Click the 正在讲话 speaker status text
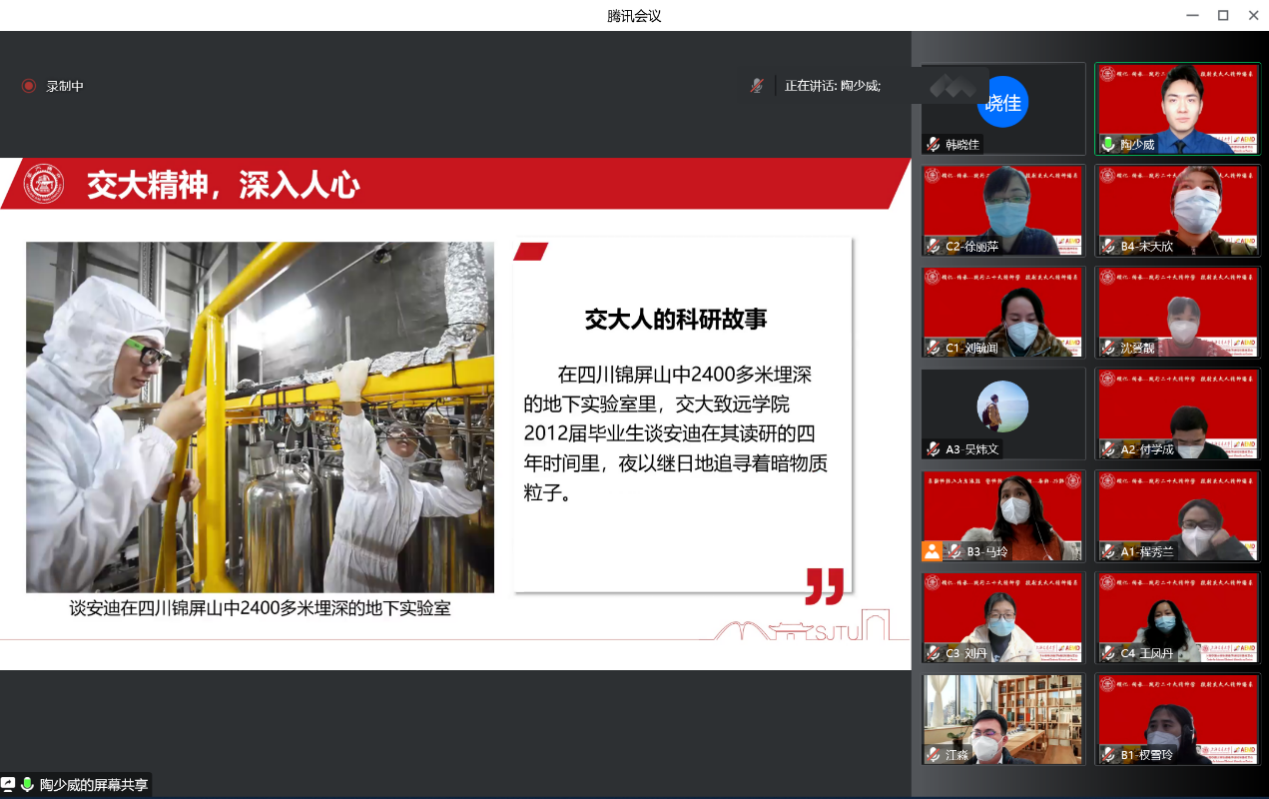The height and width of the screenshot is (799, 1269). pos(832,86)
